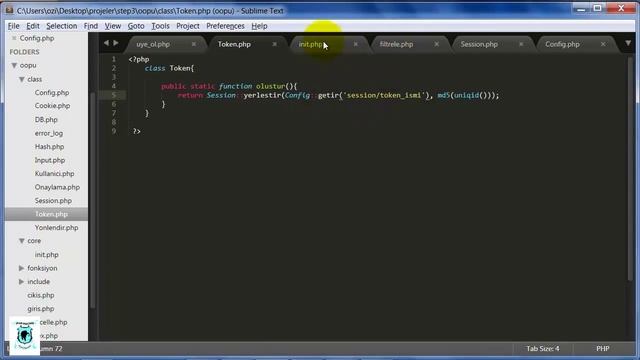Click the sidebar vertical scrollbar
640x360 pixels.
click(93, 200)
